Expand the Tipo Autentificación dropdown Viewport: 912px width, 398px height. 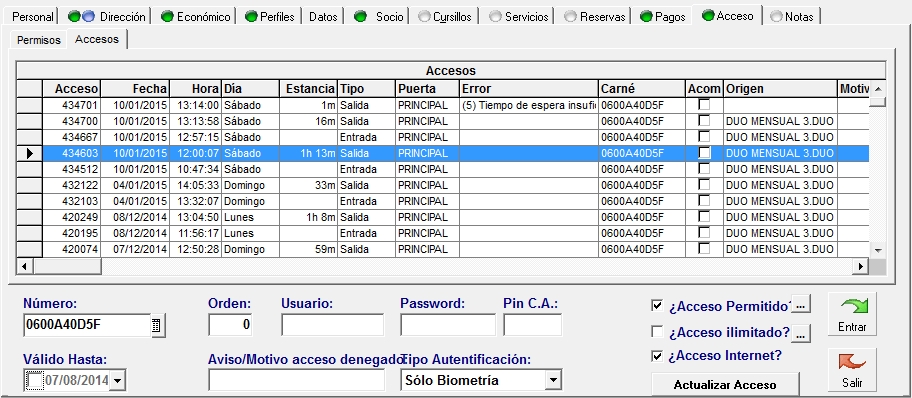click(x=552, y=381)
